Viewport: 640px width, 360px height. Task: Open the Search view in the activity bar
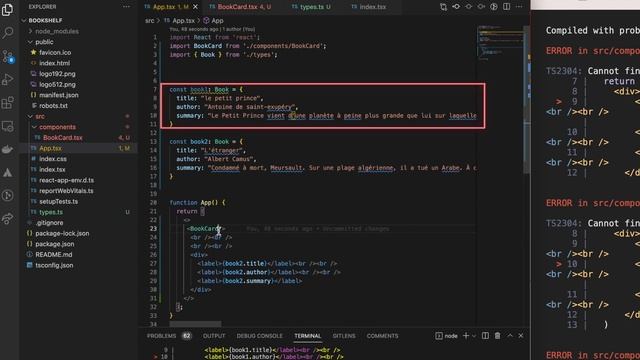point(7,33)
